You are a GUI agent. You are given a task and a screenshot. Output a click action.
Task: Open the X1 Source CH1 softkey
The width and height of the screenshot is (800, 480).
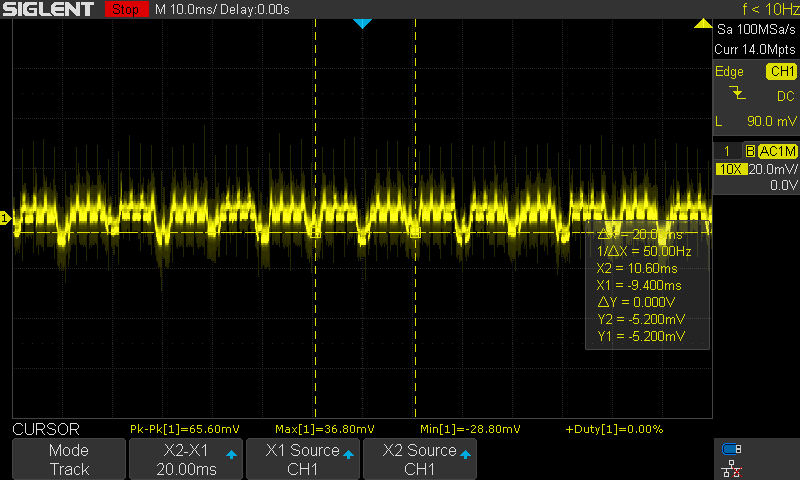click(303, 459)
